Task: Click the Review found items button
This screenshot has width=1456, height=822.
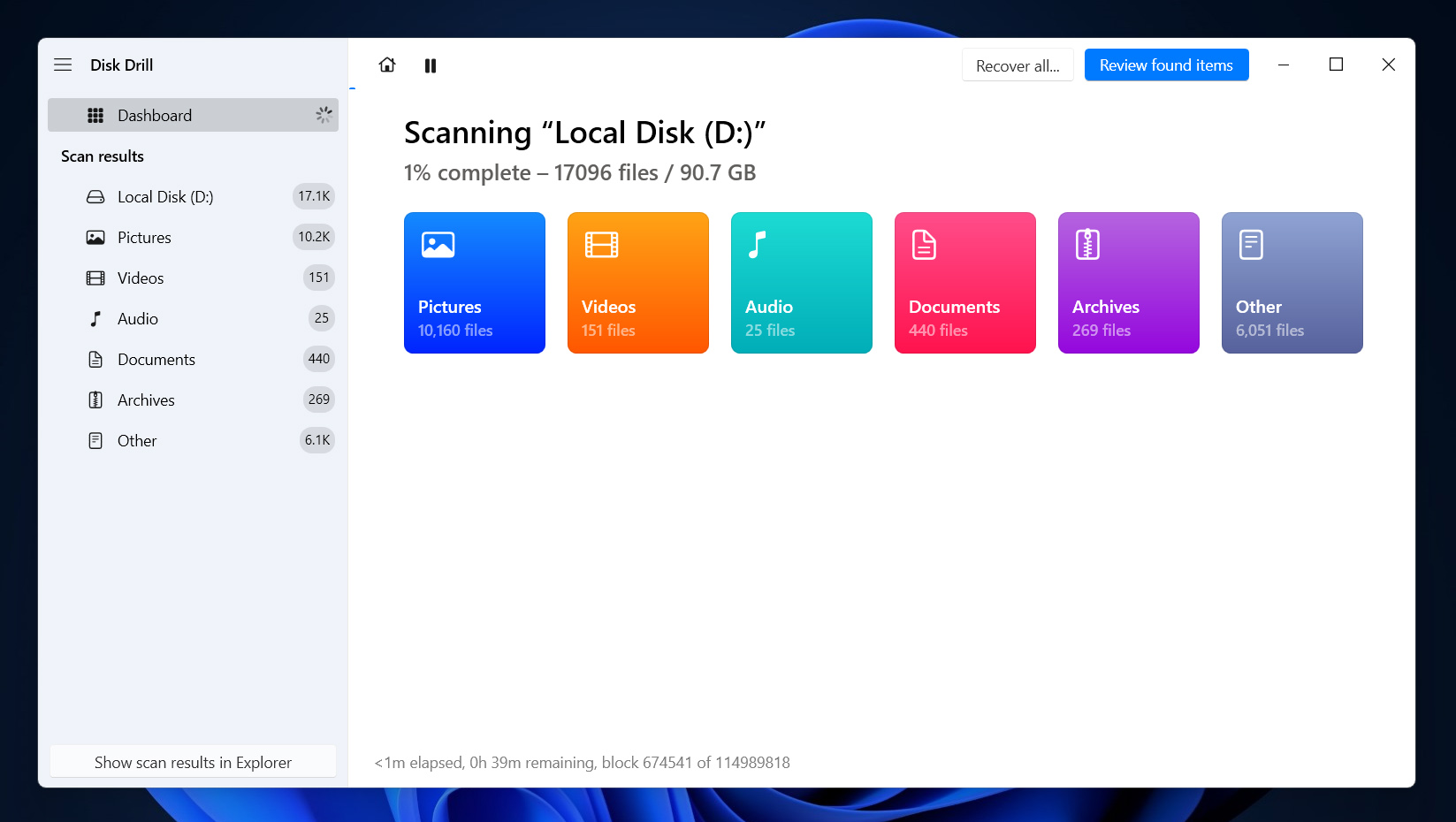Action: pyautogui.click(x=1166, y=65)
